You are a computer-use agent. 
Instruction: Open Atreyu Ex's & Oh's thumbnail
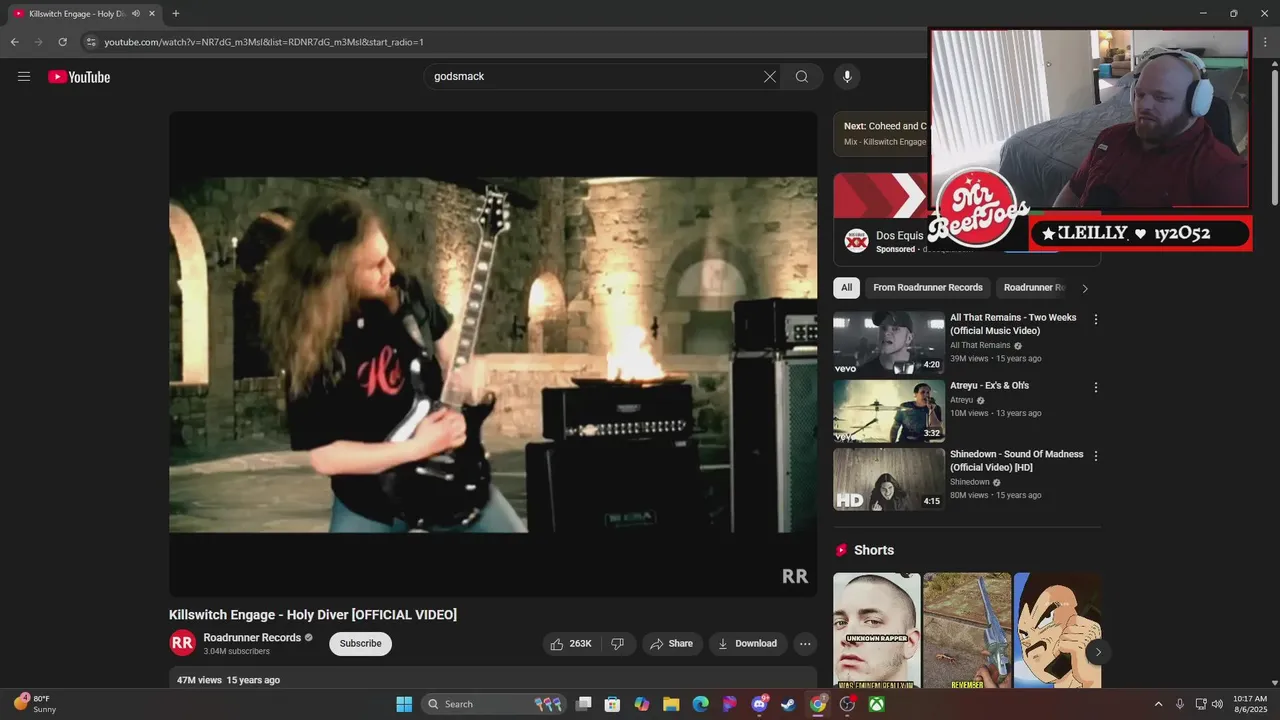pos(889,411)
